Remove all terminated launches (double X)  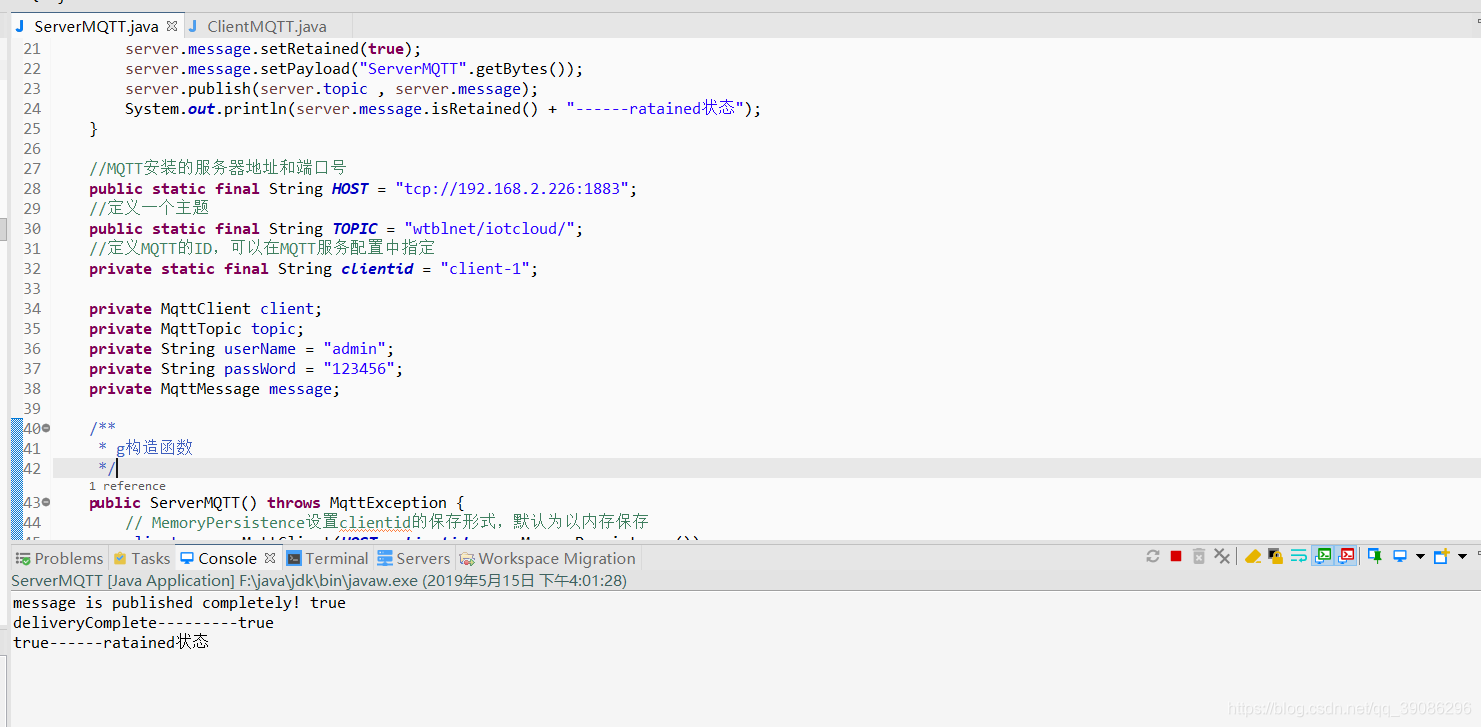[x=1222, y=556]
